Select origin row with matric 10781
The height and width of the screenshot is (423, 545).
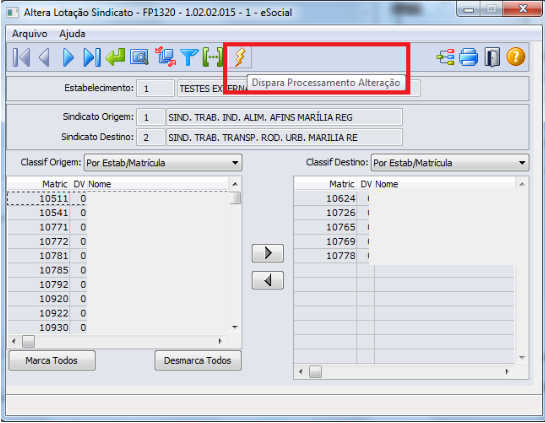click(118, 255)
